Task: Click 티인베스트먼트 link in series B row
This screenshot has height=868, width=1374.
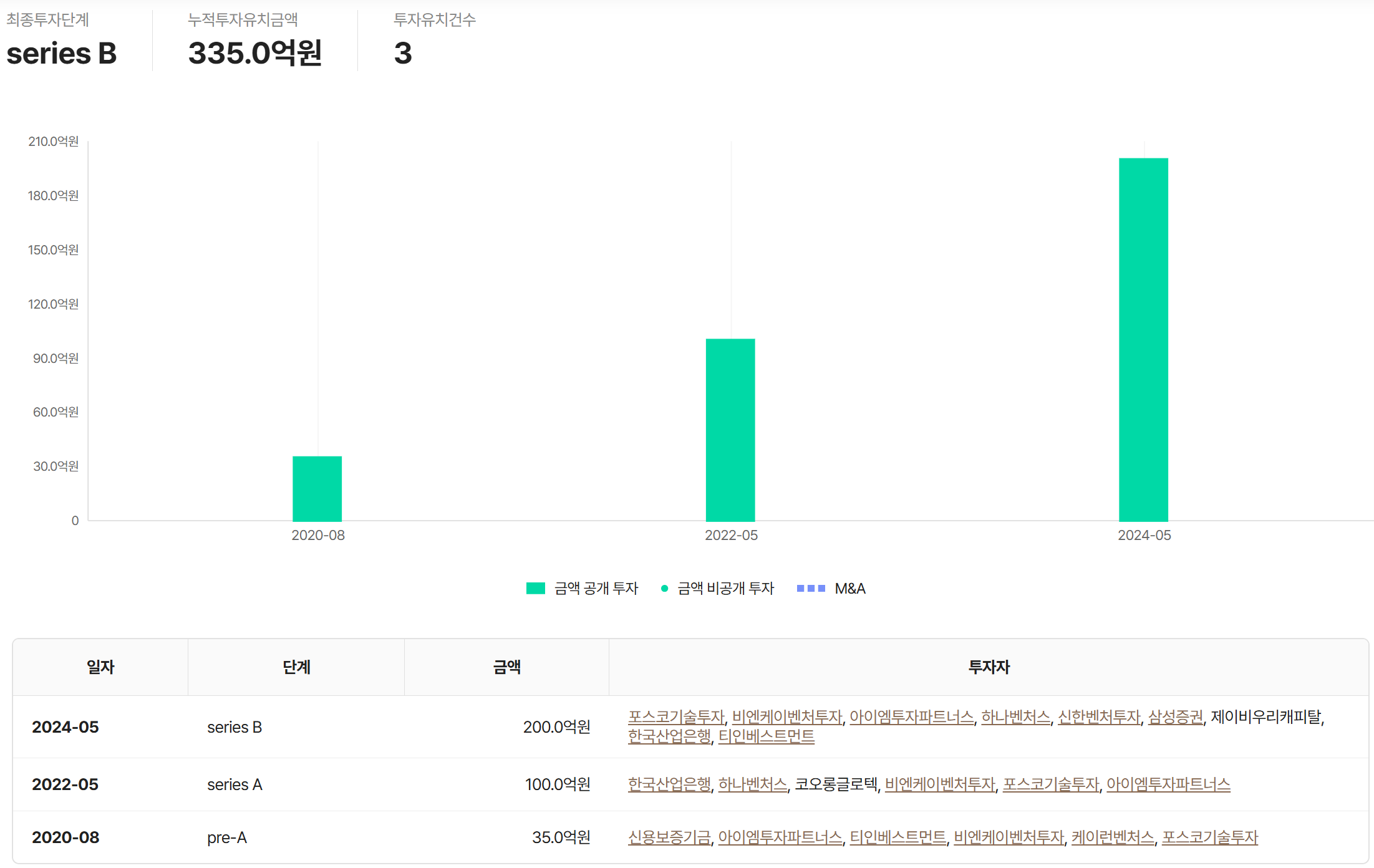Action: [x=767, y=736]
